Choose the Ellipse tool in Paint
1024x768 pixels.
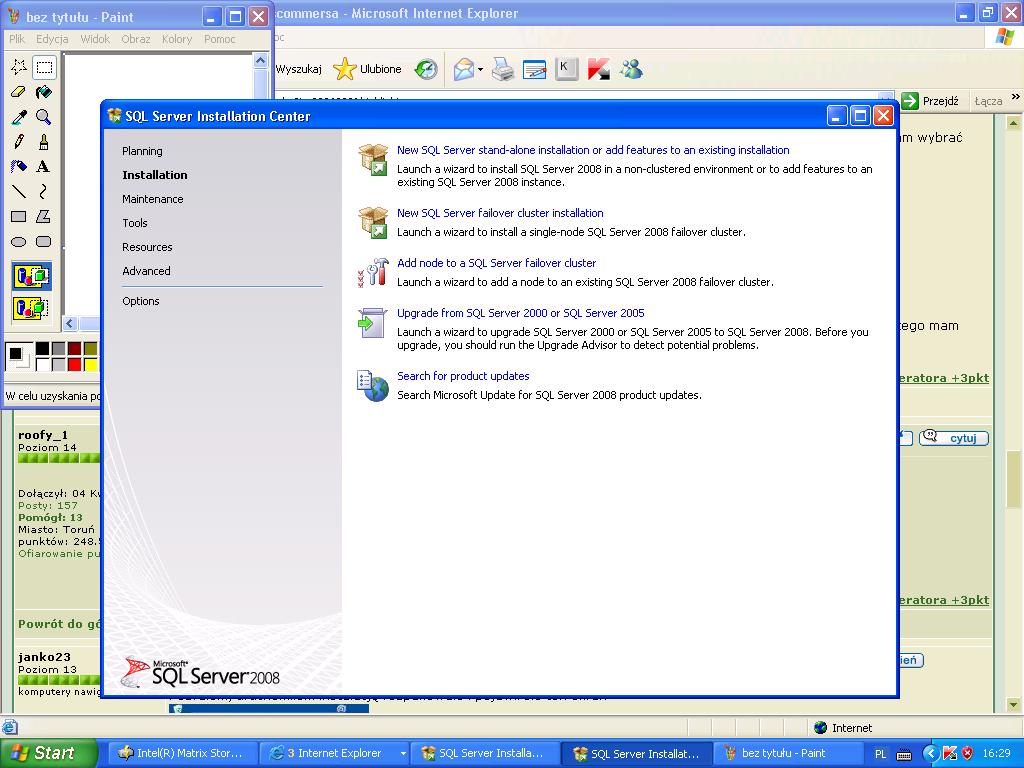point(19,242)
